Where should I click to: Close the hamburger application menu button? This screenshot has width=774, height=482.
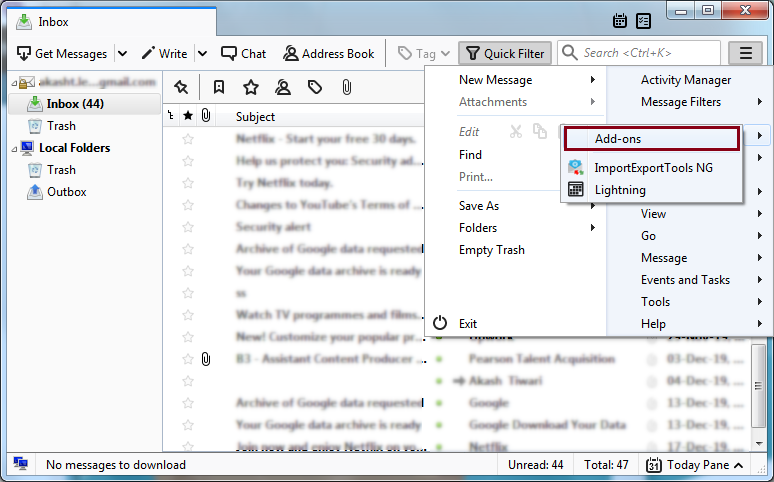746,53
